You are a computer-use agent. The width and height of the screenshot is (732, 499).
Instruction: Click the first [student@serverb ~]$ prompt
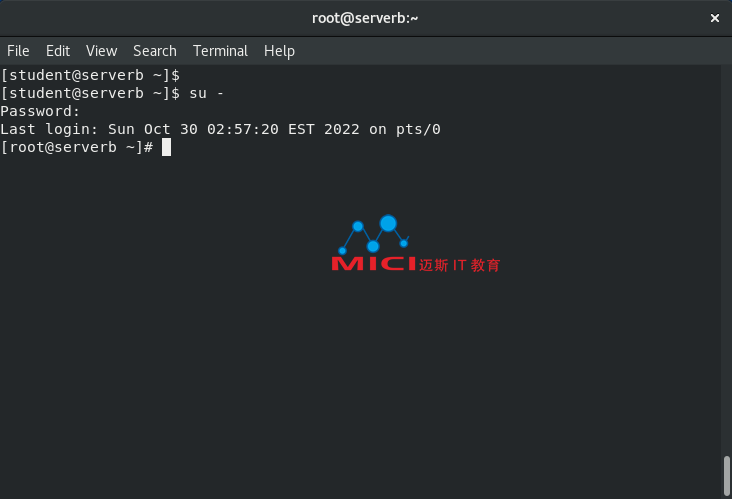90,75
